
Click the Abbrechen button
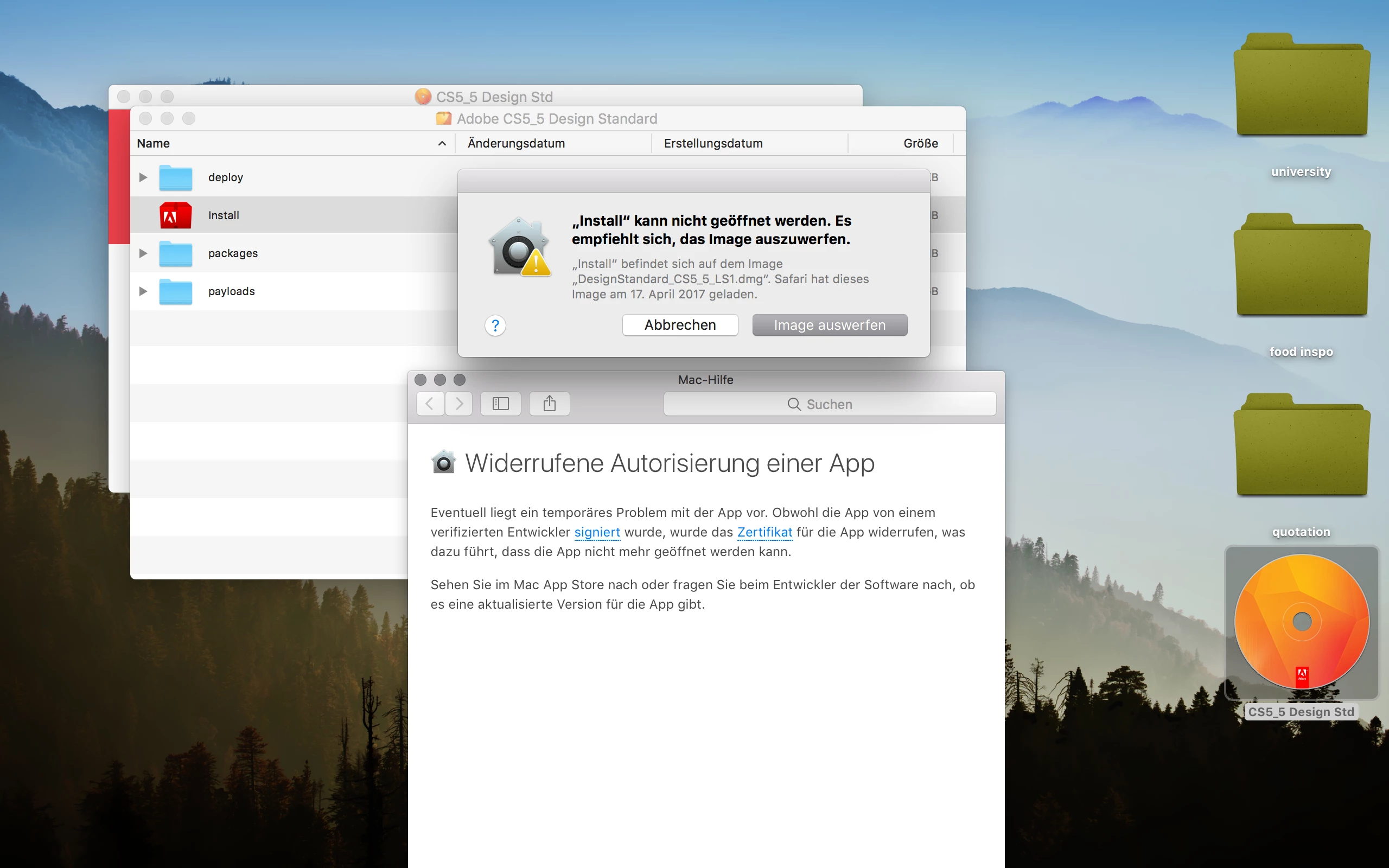click(x=679, y=325)
